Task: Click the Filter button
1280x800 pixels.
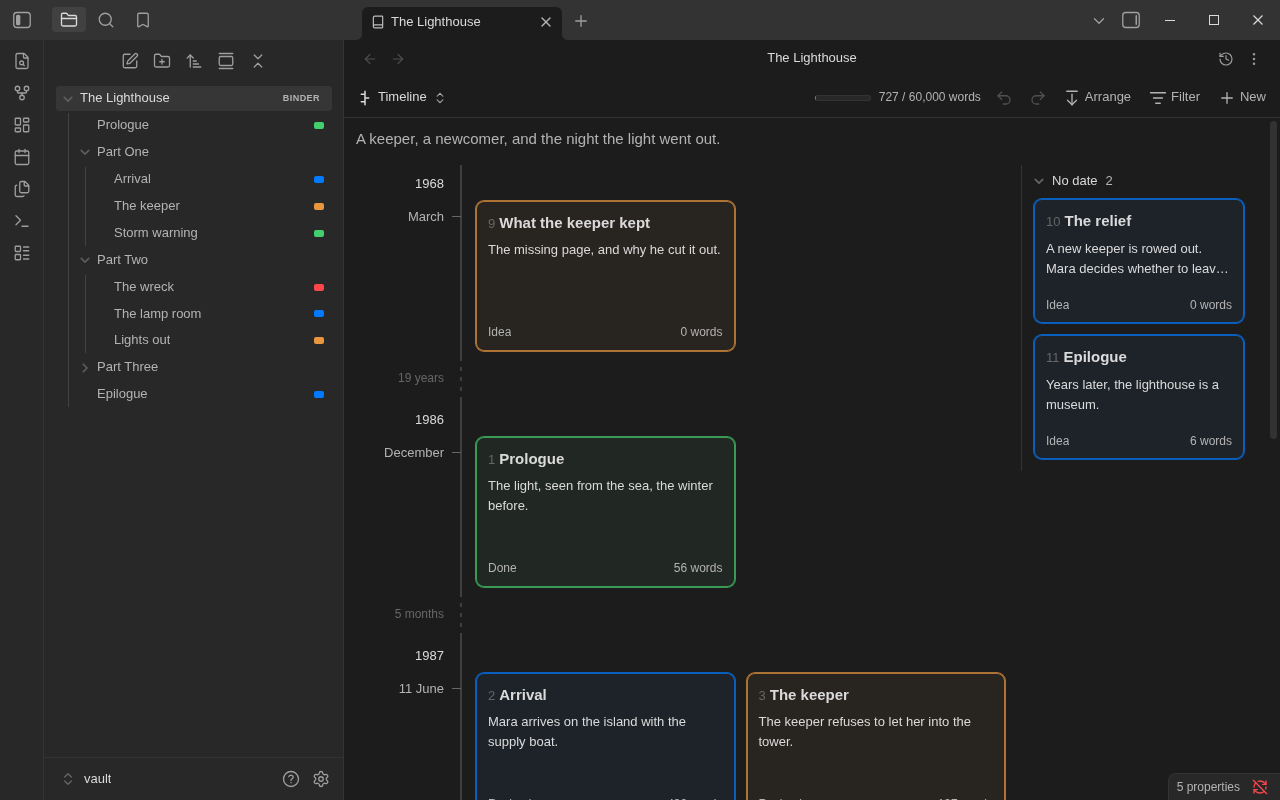Action: coord(1175,97)
